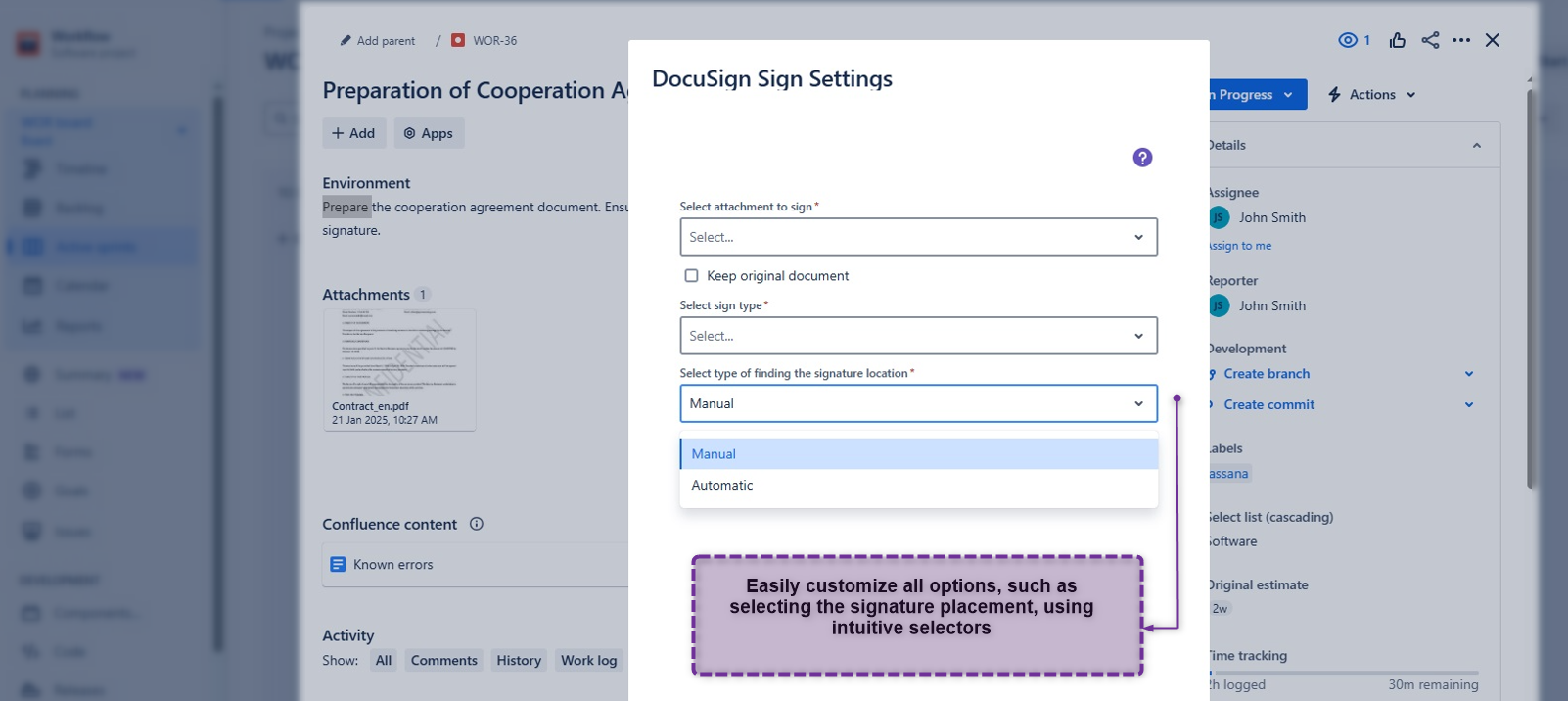
Task: Toggle Keep original document checkbox
Action: [691, 276]
